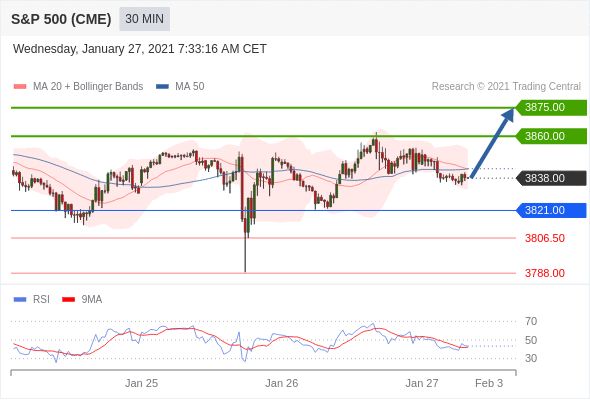Click the 30 MIN timeframe badge
Viewport: 590px width, 400px height.
tap(144, 19)
